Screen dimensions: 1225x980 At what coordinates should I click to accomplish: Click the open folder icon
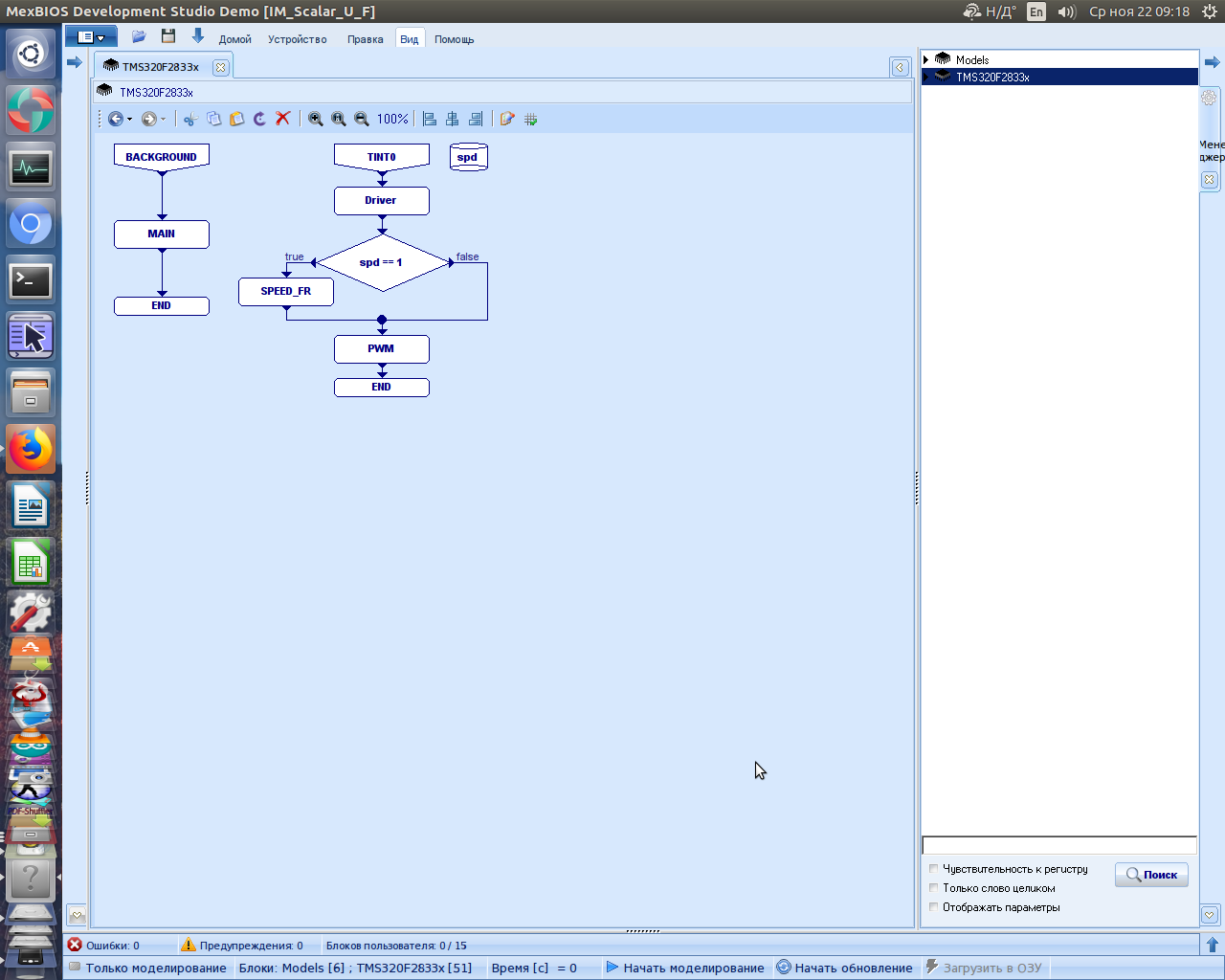[x=139, y=36]
